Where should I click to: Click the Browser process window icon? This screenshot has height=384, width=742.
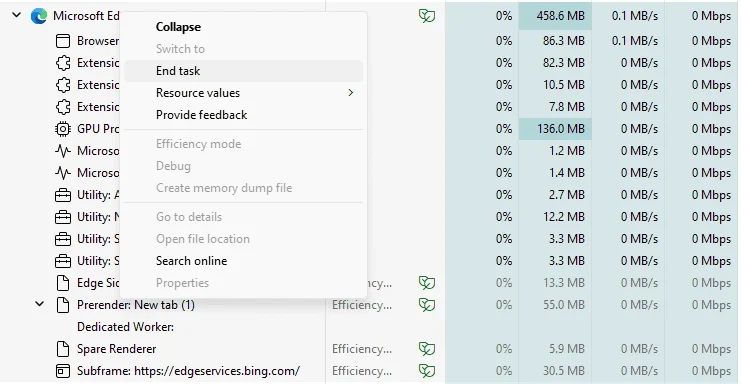(62, 41)
